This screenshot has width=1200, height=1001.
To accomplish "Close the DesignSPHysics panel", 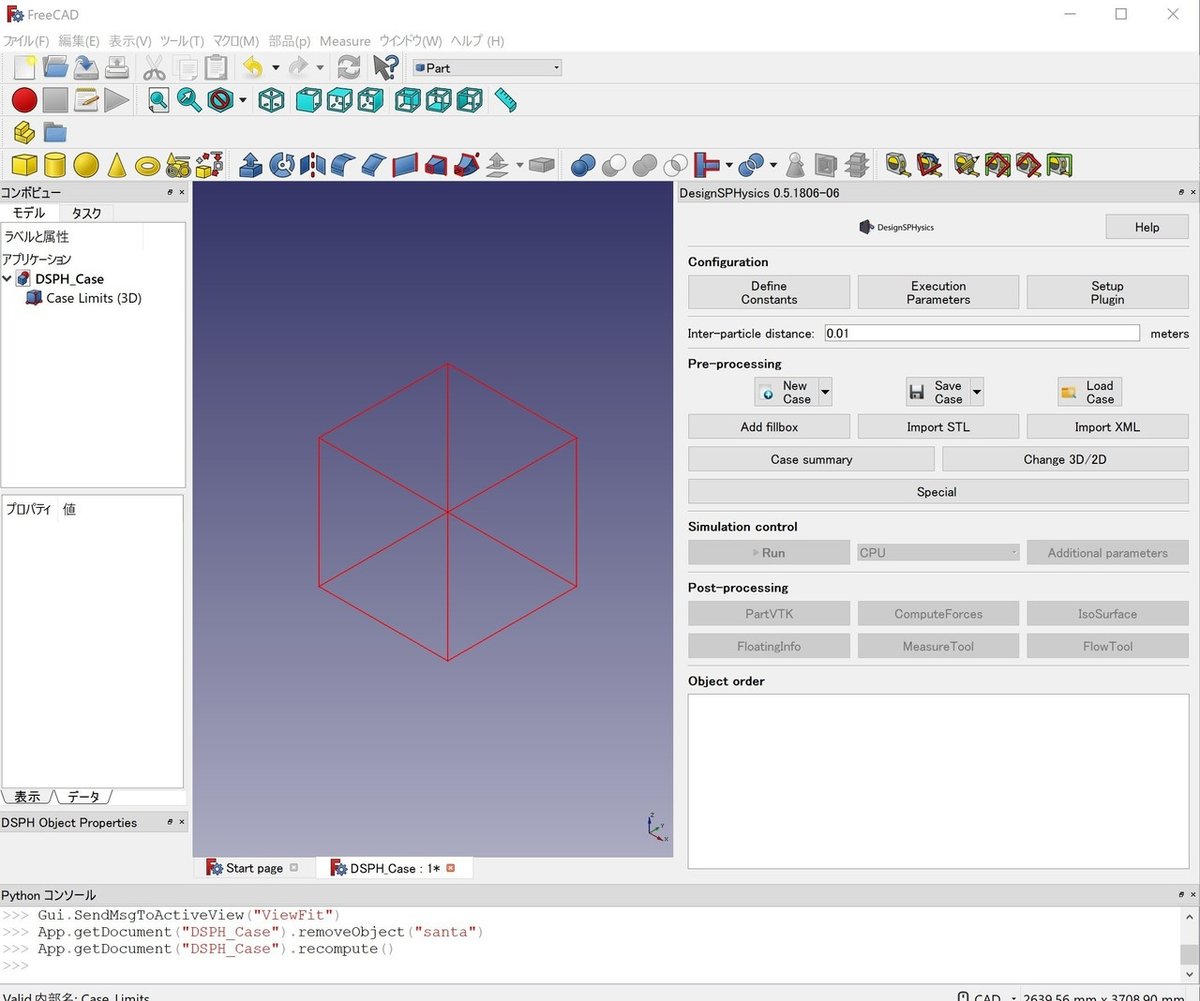I will pos(1192,192).
